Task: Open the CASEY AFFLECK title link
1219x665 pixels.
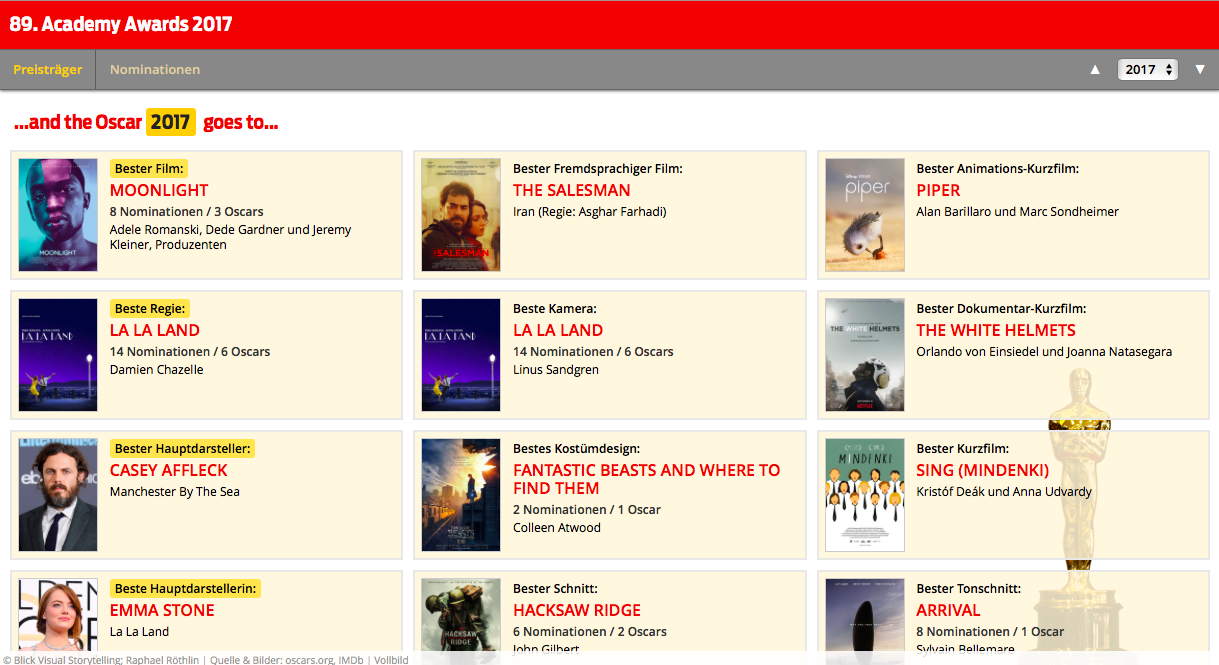Action: 169,470
